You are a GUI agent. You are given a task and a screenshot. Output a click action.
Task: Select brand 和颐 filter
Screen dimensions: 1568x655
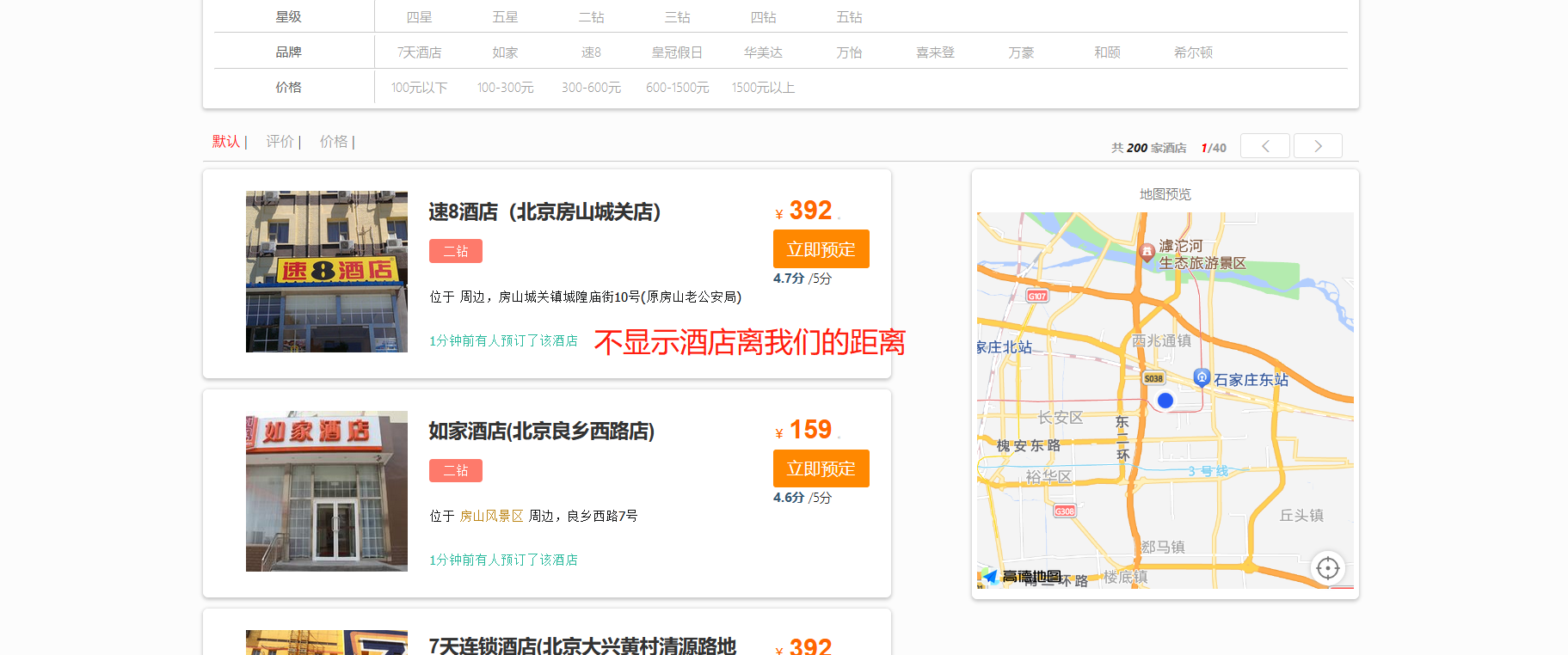pyautogui.click(x=1108, y=52)
